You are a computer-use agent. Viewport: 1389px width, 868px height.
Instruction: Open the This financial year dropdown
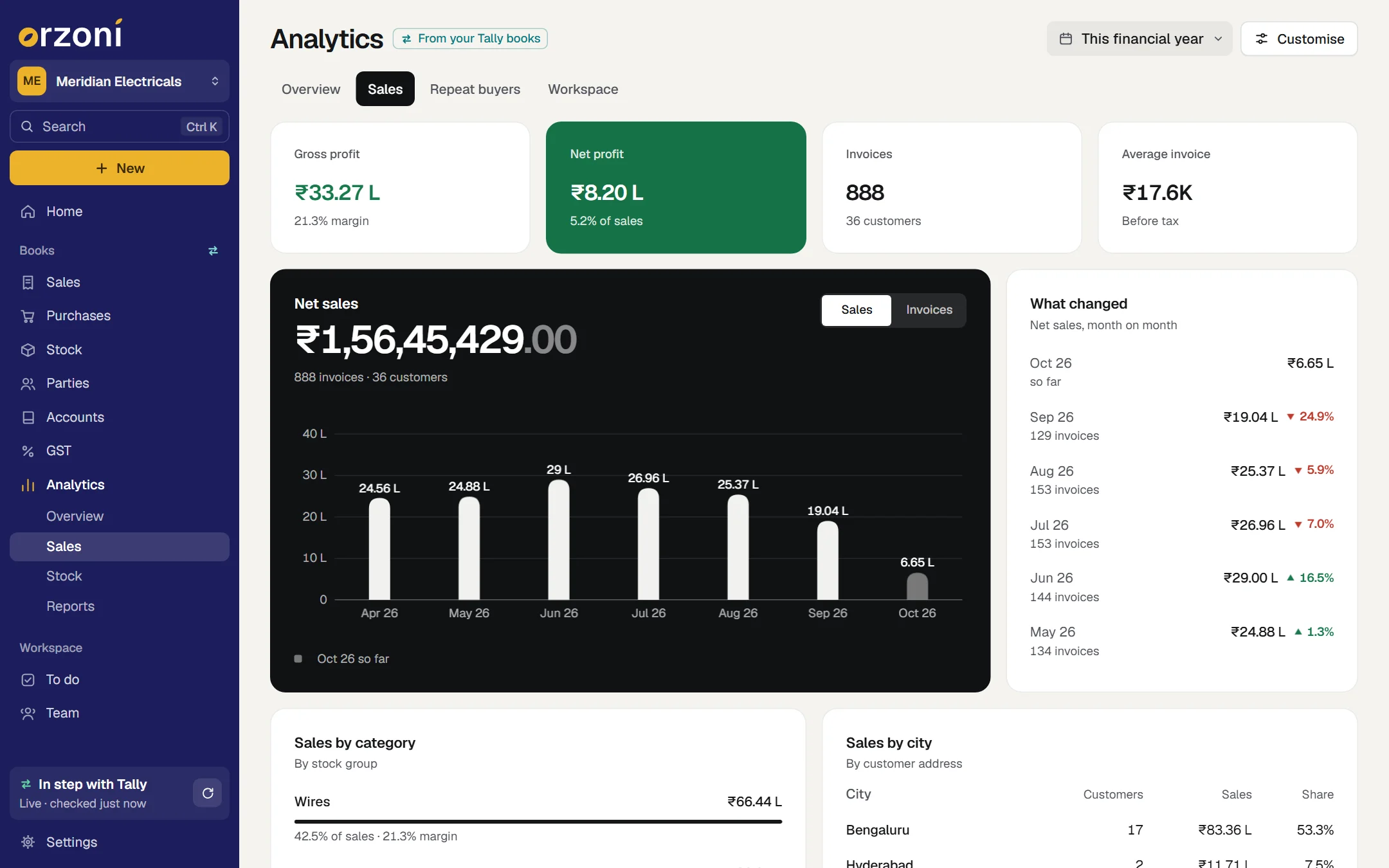pos(1139,39)
